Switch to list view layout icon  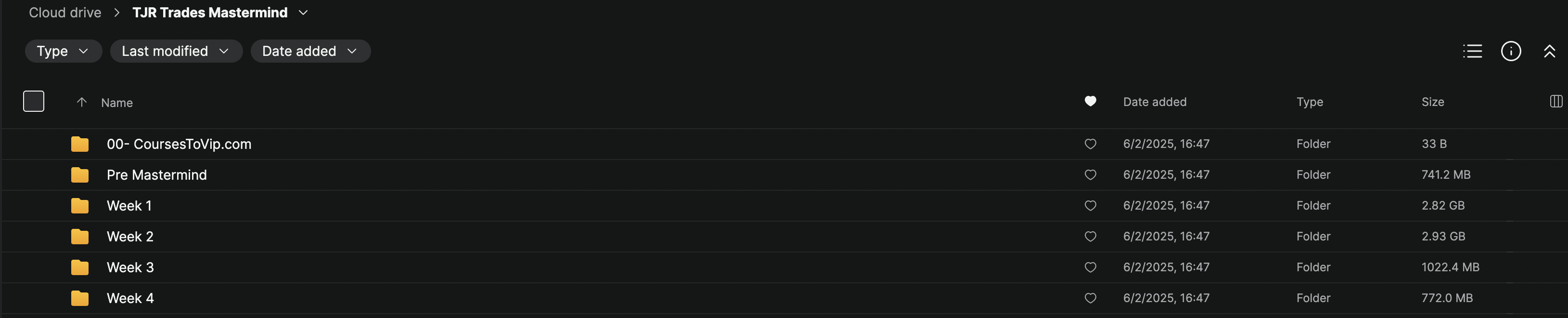point(1472,51)
